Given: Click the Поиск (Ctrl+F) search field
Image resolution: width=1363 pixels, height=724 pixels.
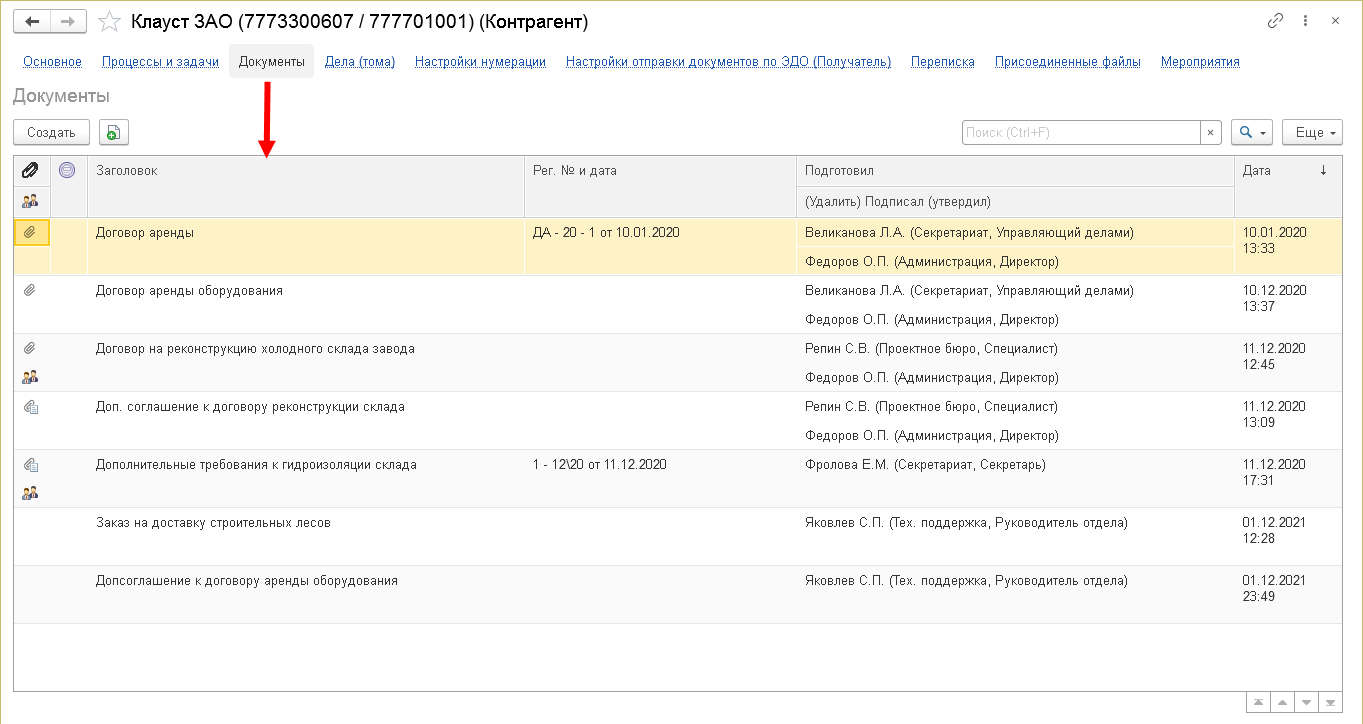Looking at the screenshot, I should [x=1081, y=132].
